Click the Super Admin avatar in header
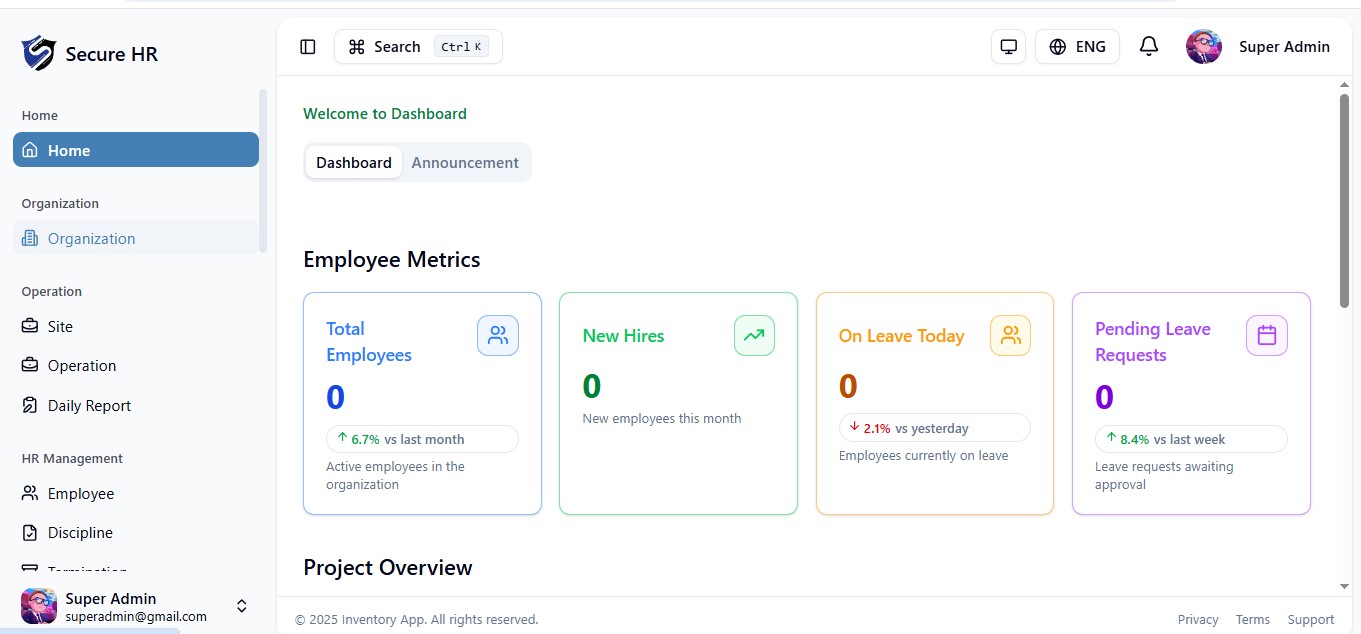The height and width of the screenshot is (634, 1361). point(1204,47)
